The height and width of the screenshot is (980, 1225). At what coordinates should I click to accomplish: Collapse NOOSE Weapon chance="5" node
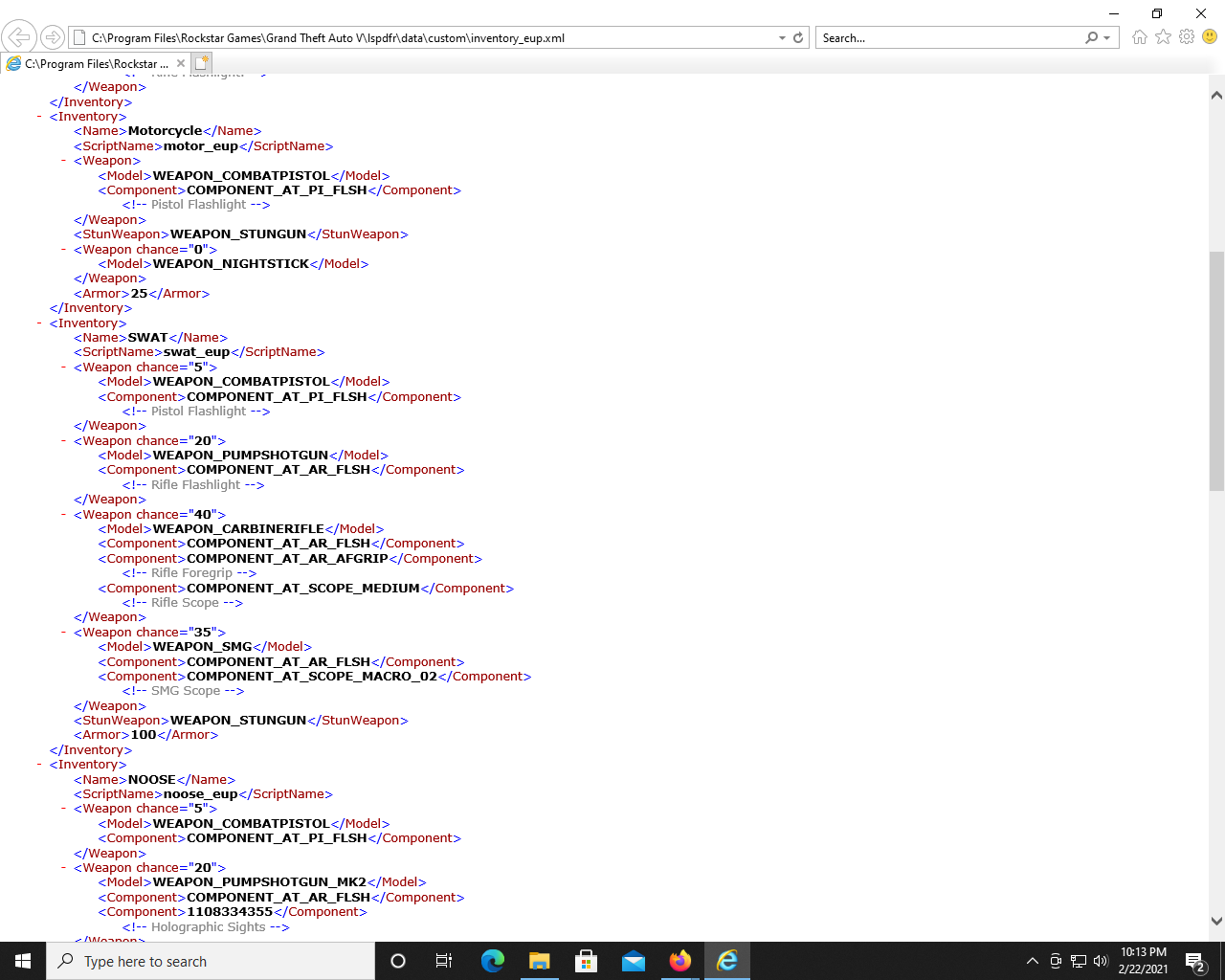click(63, 808)
